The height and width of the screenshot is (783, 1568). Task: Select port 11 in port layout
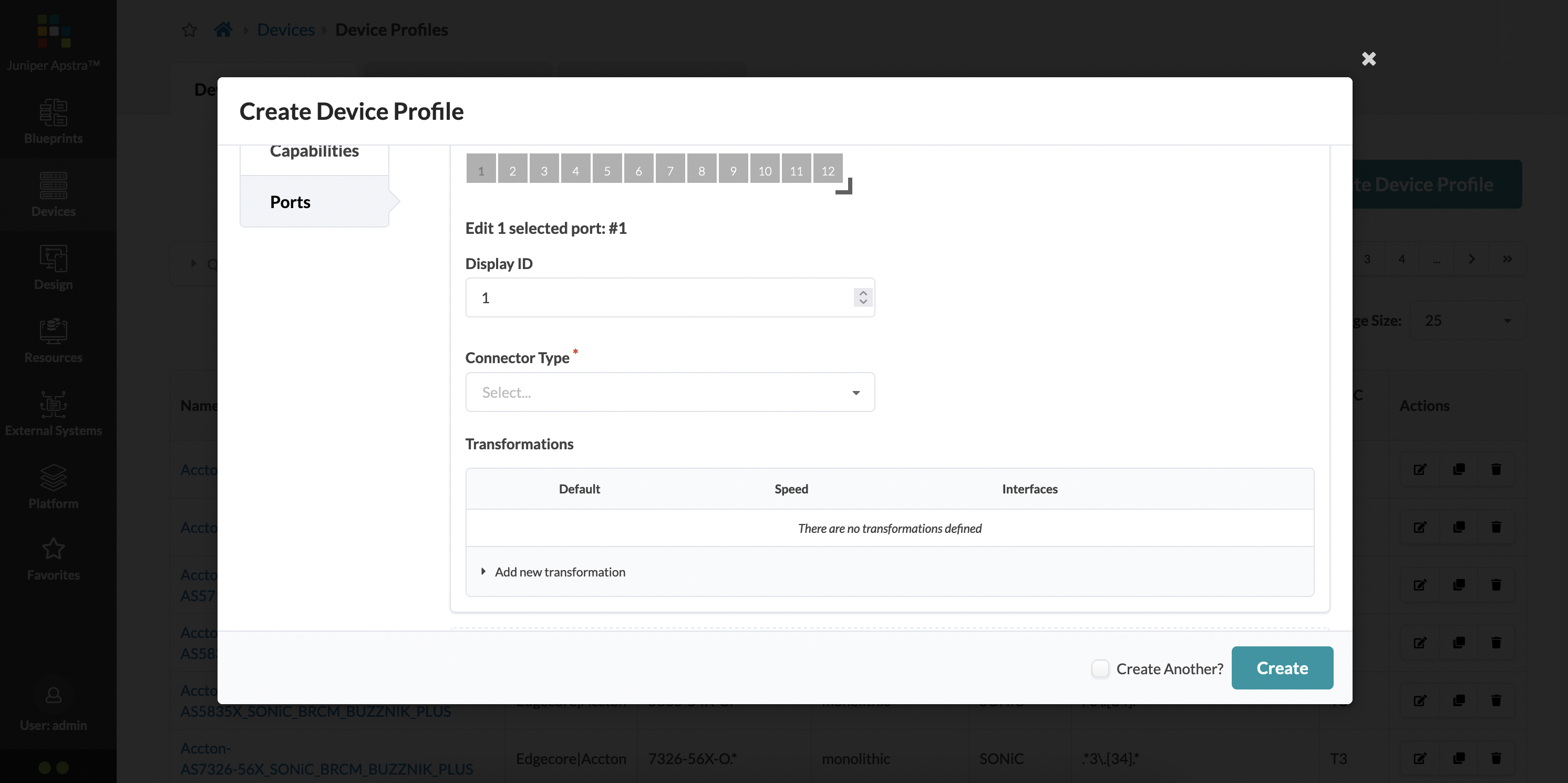(797, 169)
